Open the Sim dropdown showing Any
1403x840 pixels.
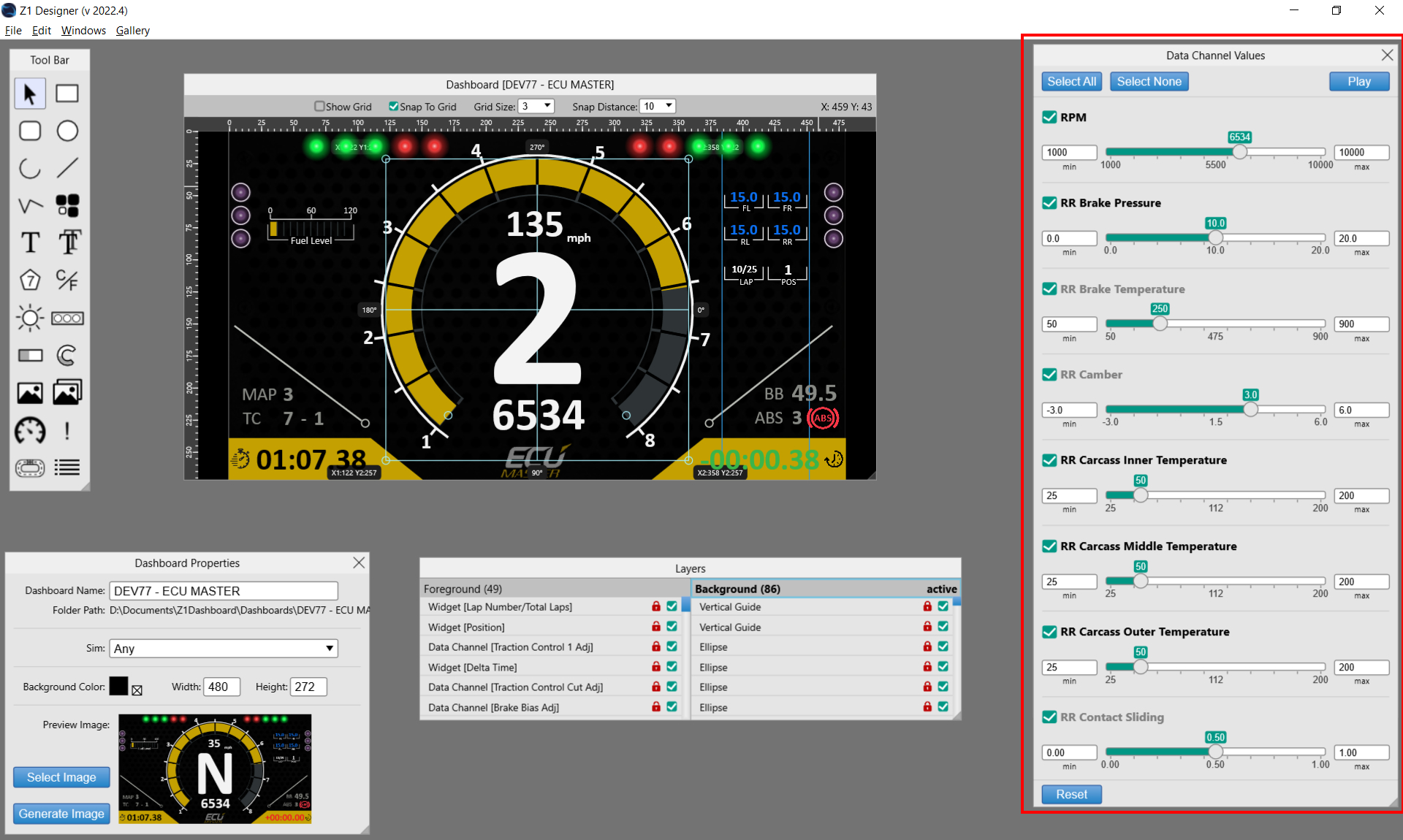(224, 649)
